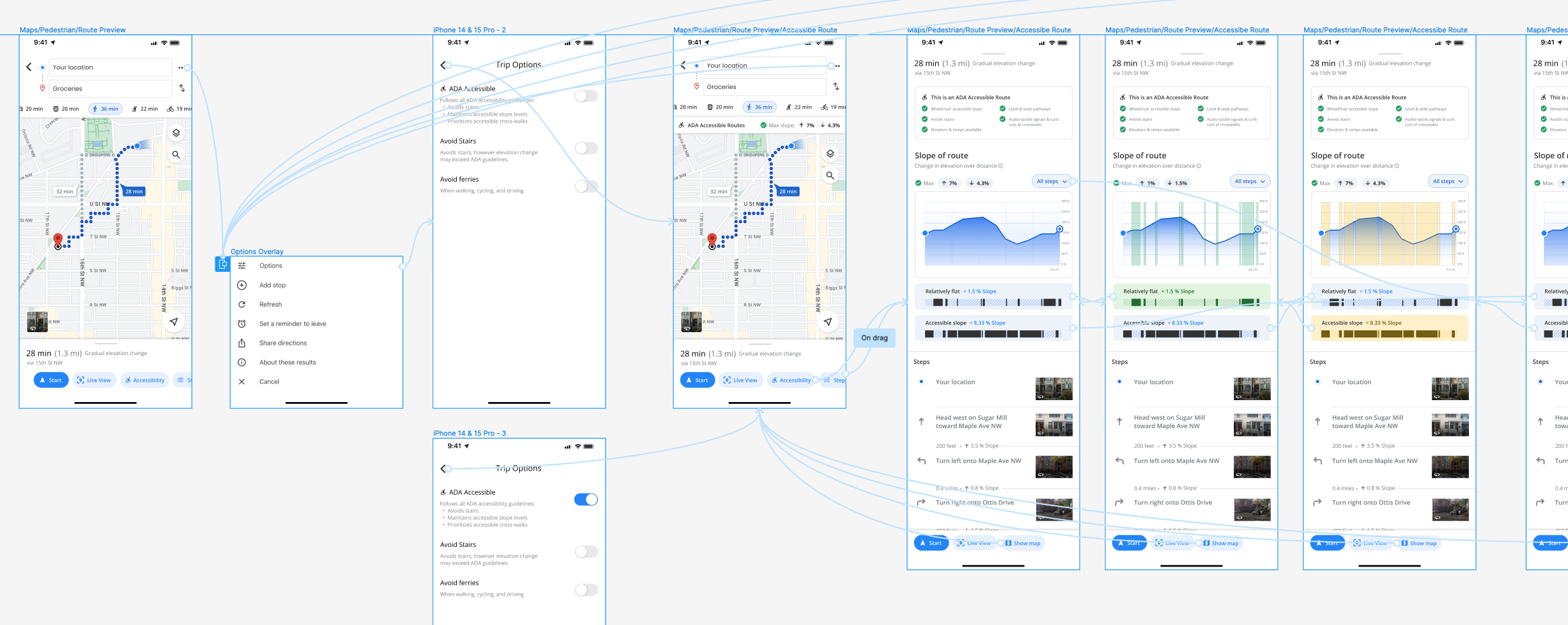Choose Refresh in Options Overlay
The width and height of the screenshot is (1568, 625).
tap(271, 304)
